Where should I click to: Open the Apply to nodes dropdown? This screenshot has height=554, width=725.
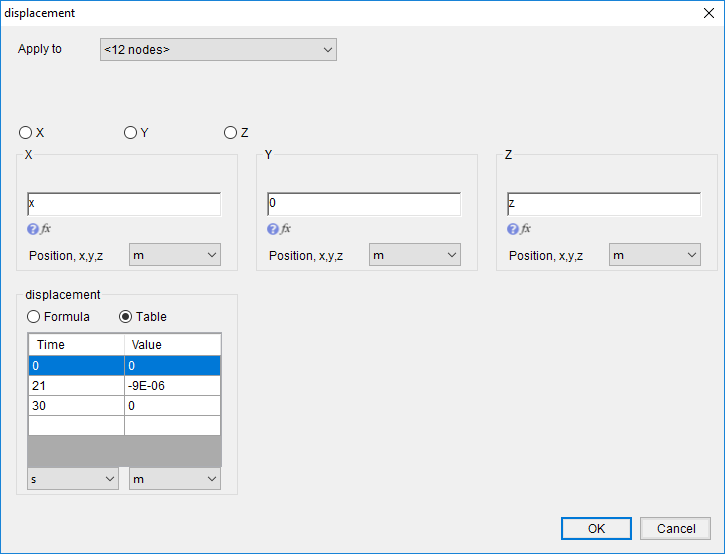pos(218,49)
